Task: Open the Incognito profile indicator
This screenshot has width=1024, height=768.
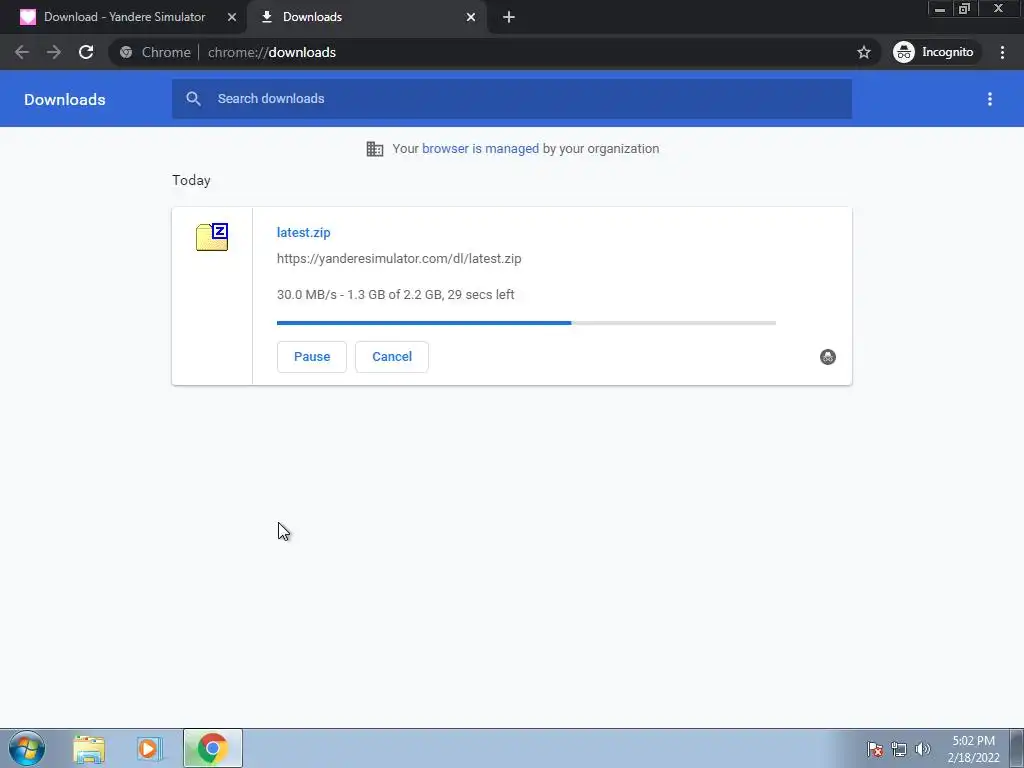Action: point(935,52)
